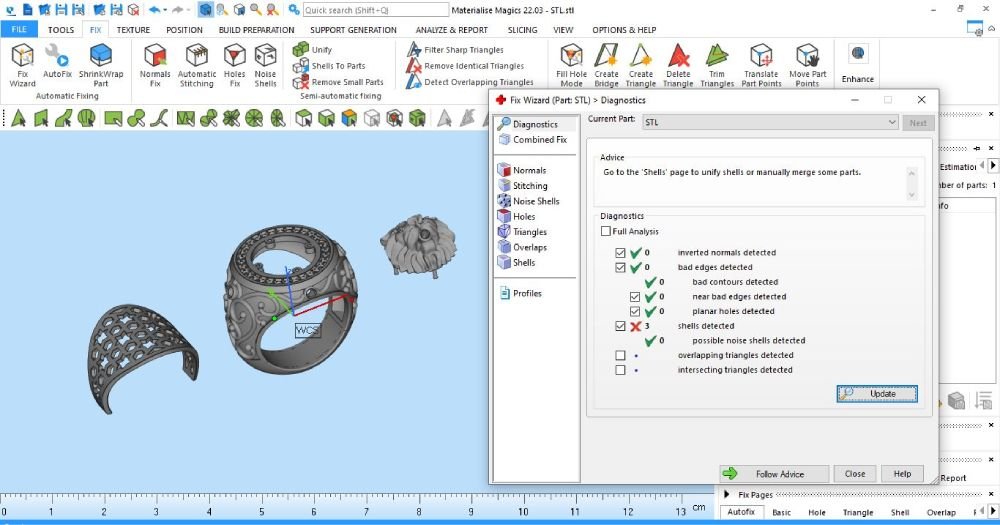The width and height of the screenshot is (1000, 525).
Task: Open the Enhance tool
Action: tap(857, 64)
